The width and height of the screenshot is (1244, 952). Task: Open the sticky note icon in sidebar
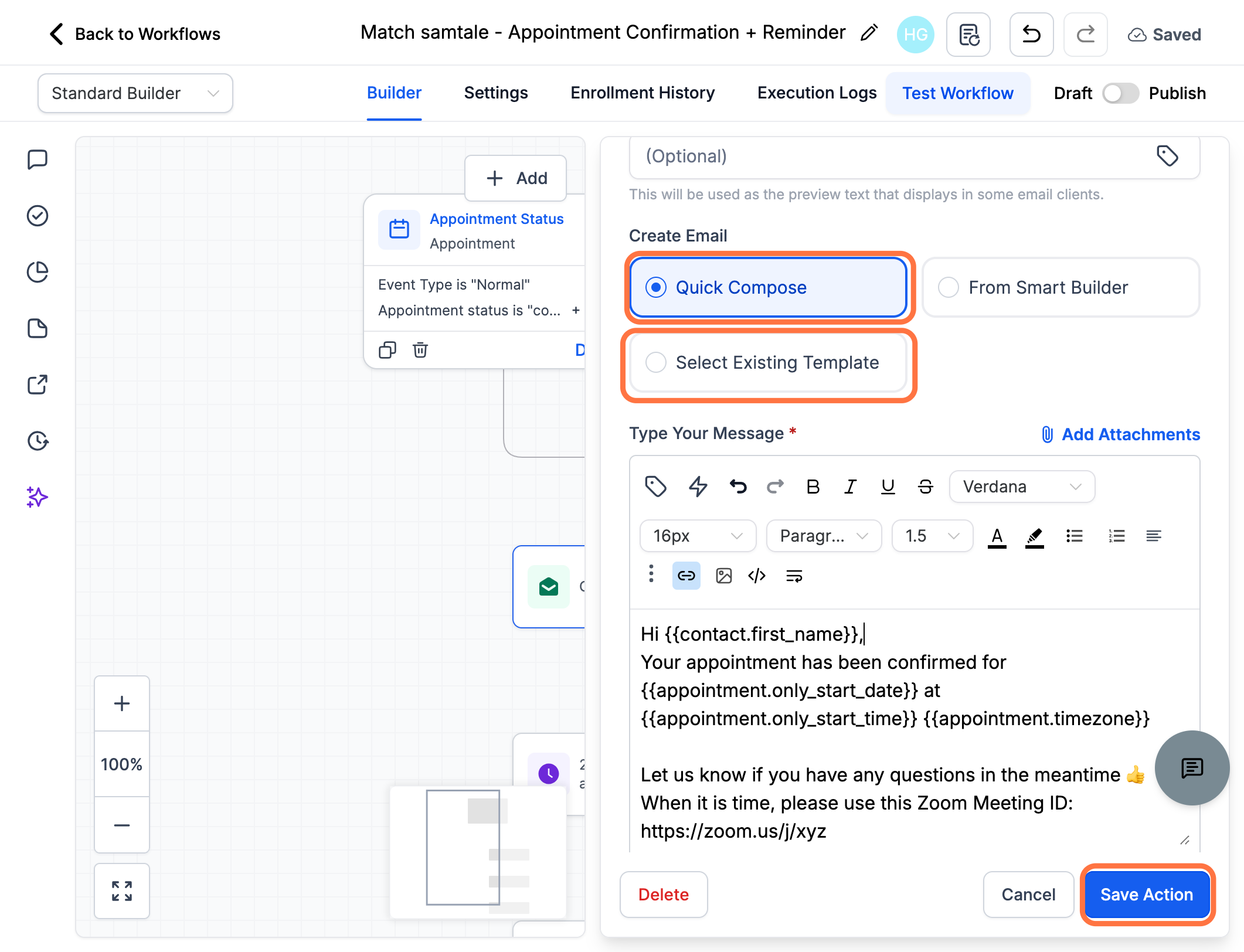[x=38, y=328]
